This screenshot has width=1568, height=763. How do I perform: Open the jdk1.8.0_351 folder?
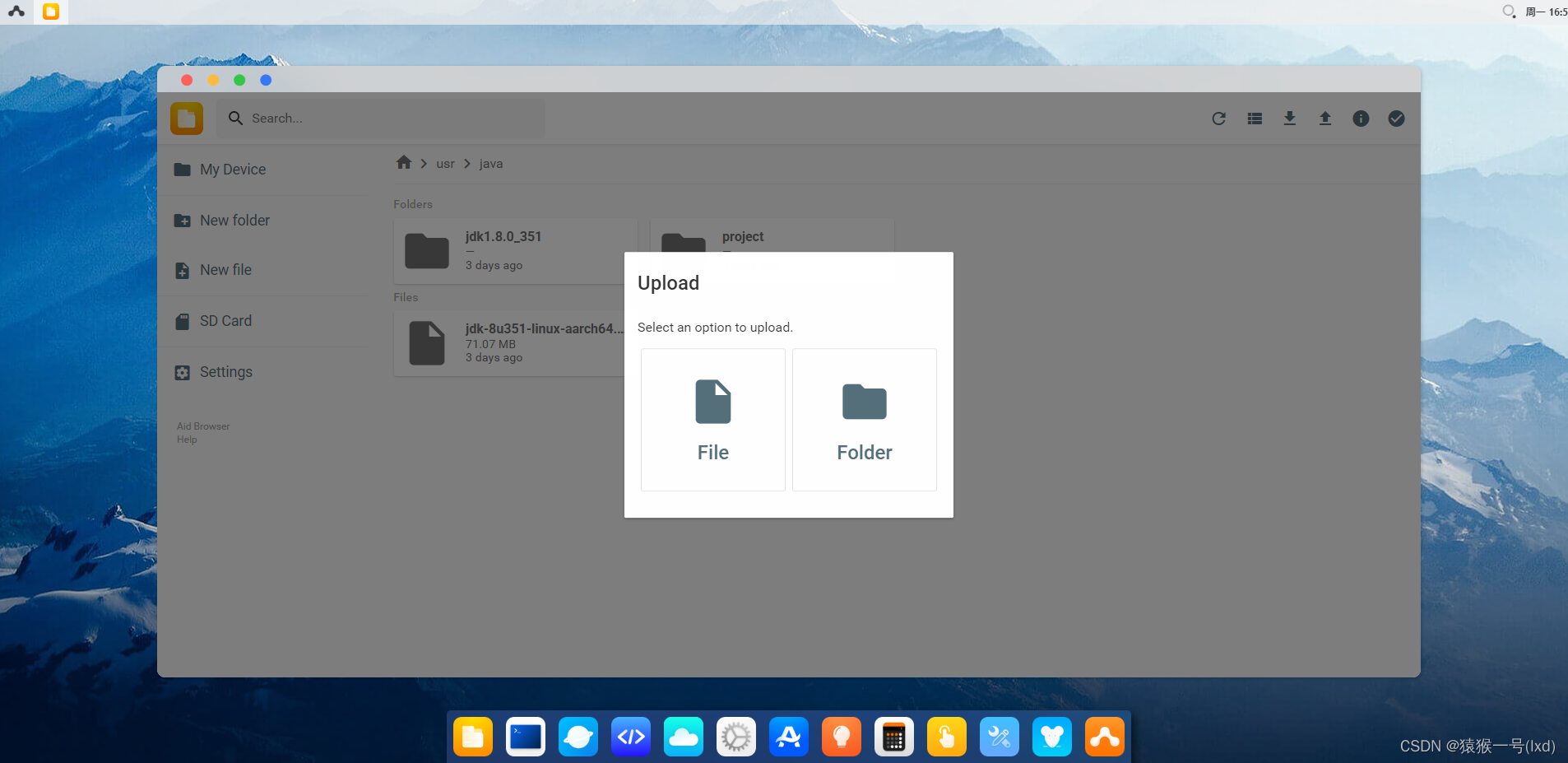click(515, 251)
